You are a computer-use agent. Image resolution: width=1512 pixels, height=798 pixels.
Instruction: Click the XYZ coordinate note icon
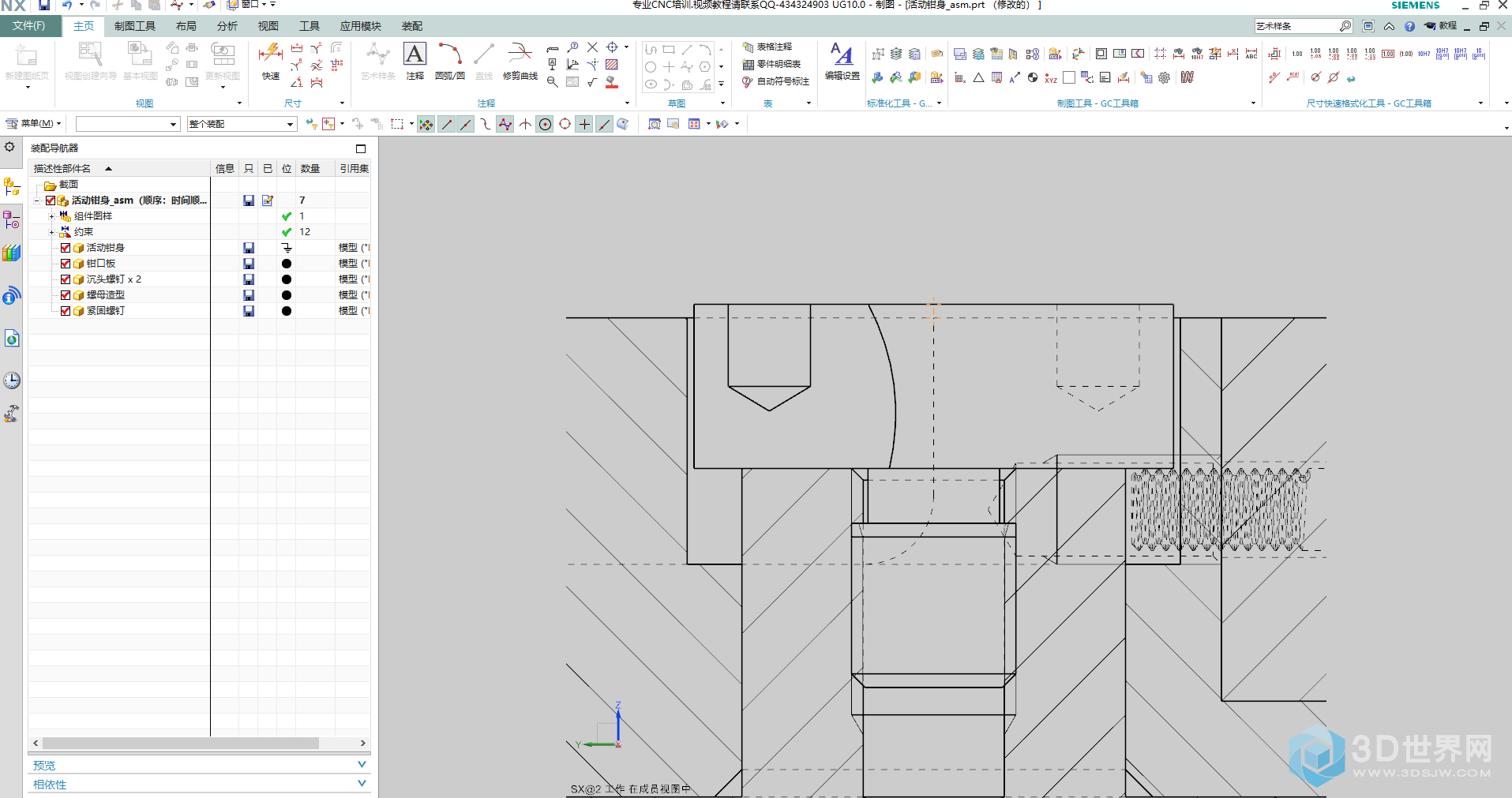[1051, 78]
